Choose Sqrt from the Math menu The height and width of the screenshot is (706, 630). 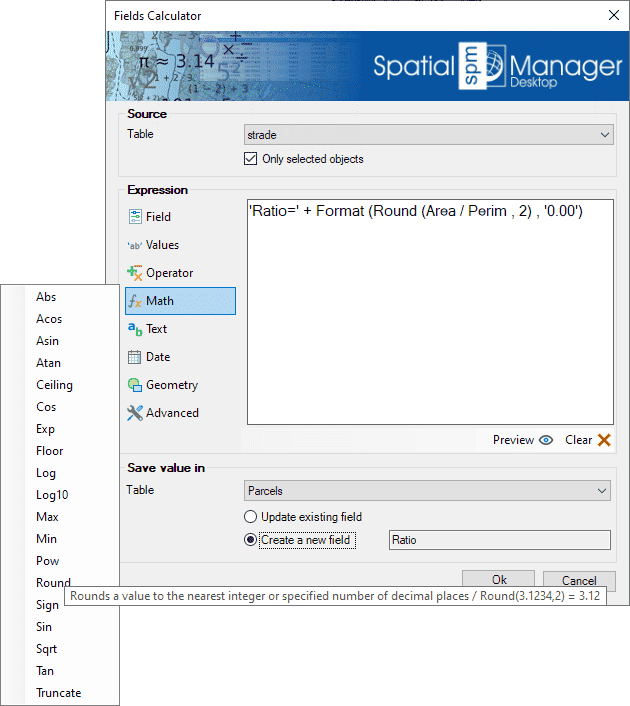pyautogui.click(x=47, y=649)
